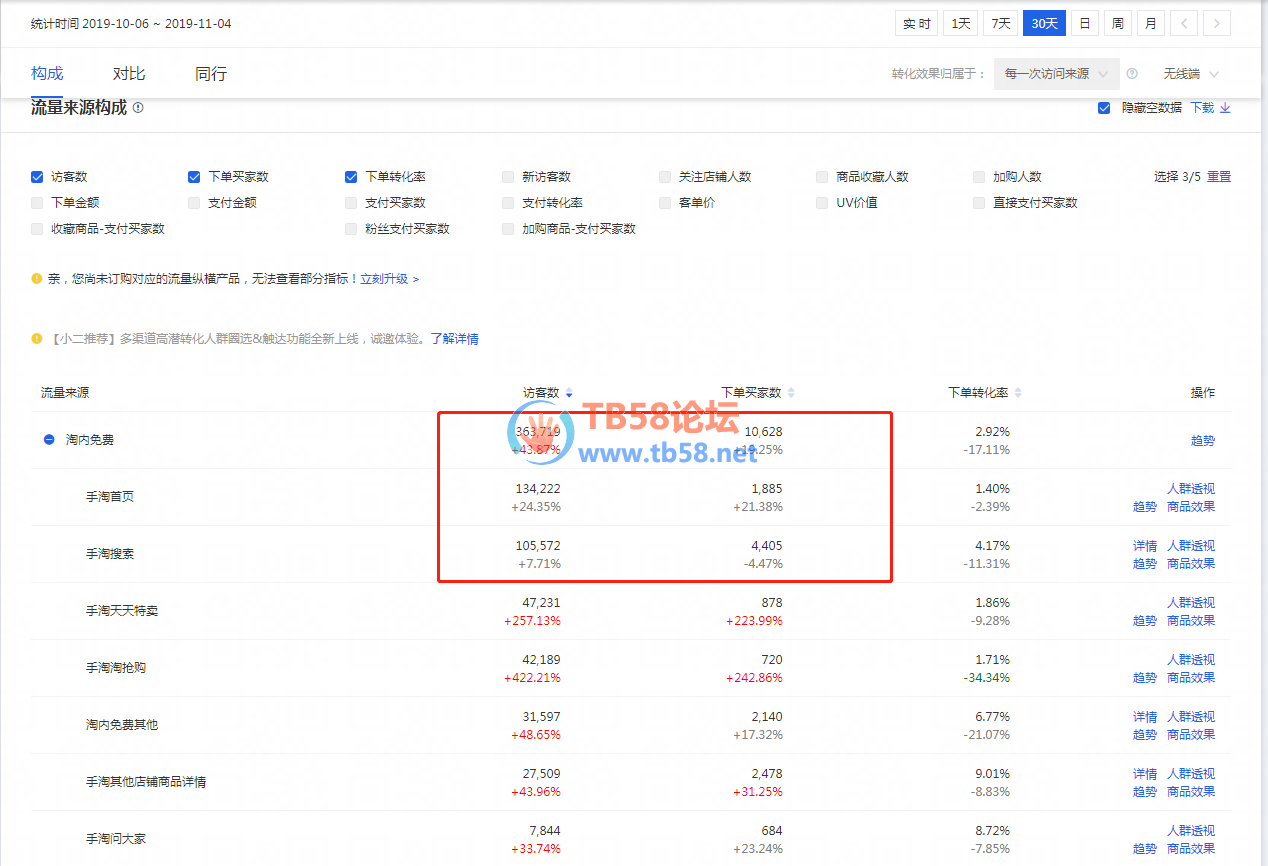
Task: Open 详情 for 淘内免费其他 row
Action: 1145,717
